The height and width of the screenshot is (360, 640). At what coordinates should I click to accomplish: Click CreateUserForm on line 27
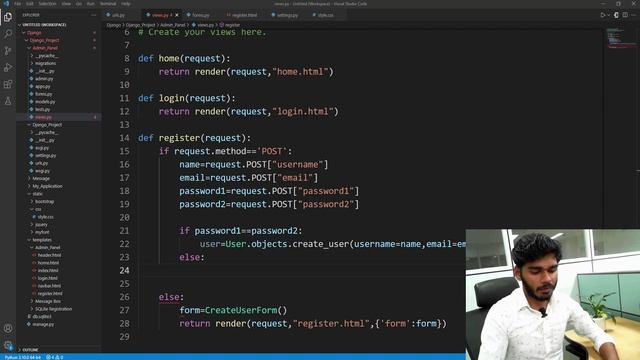pyautogui.click(x=241, y=310)
